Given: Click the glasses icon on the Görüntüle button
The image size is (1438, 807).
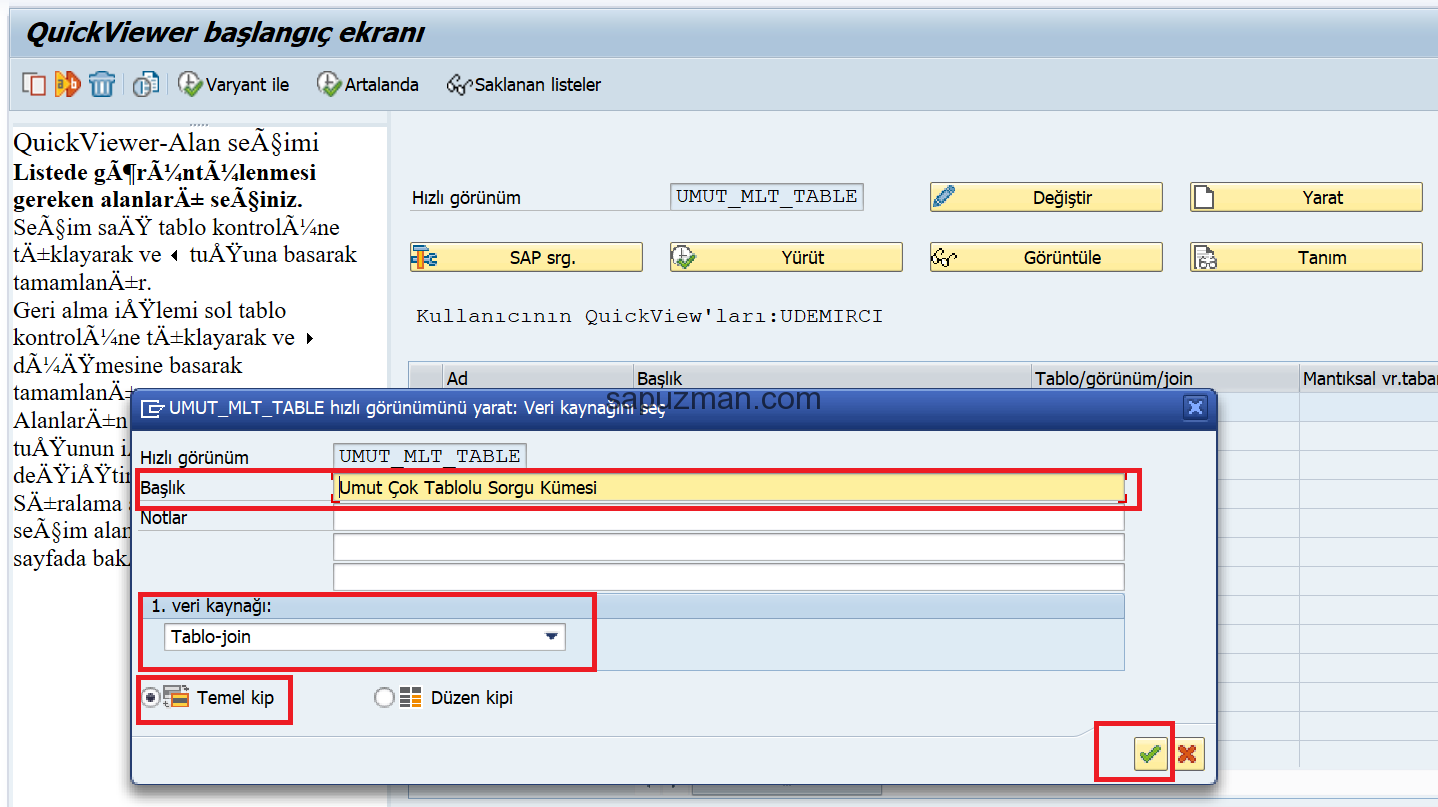Looking at the screenshot, I should click(944, 257).
